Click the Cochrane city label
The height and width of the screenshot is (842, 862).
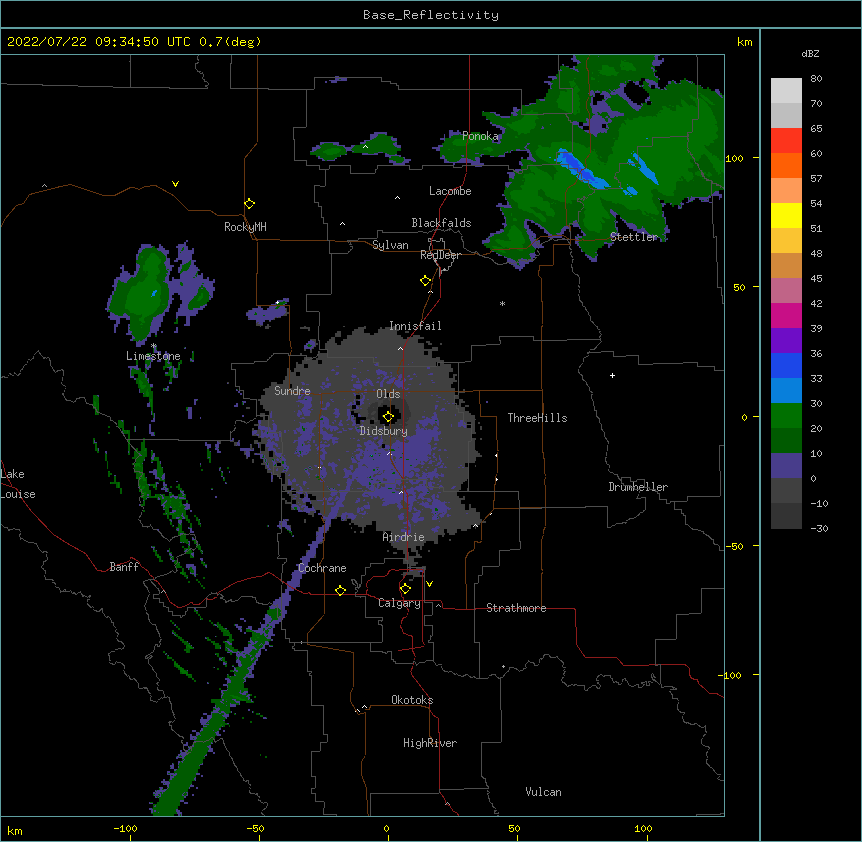322,568
